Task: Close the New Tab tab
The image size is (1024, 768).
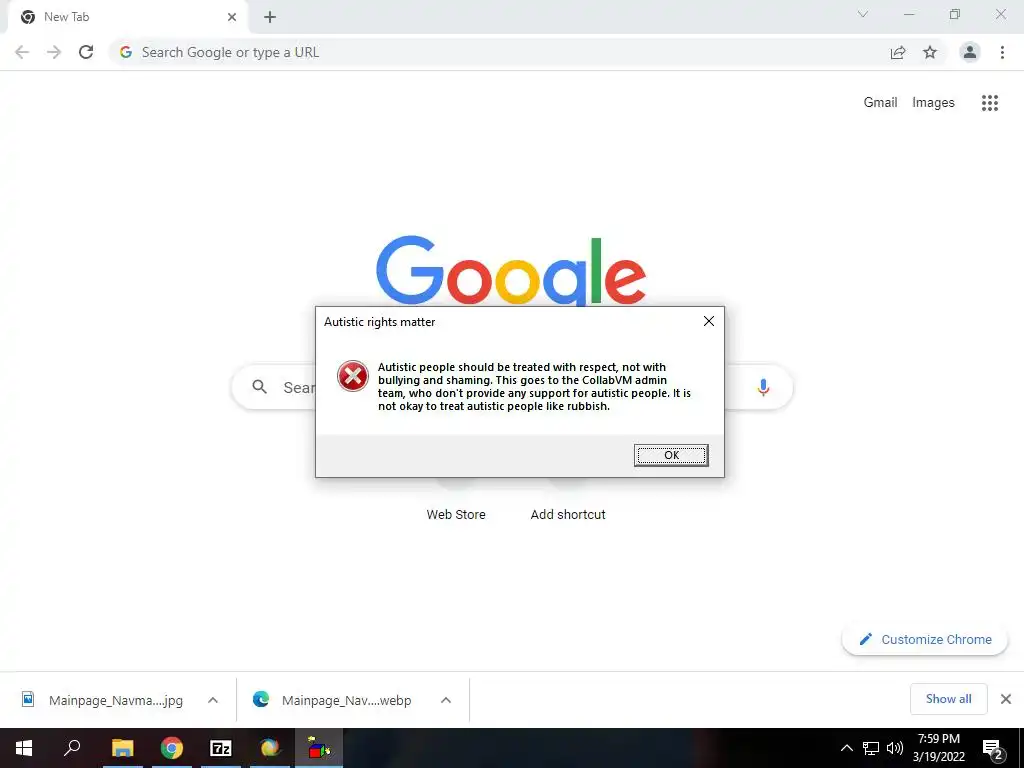Action: coord(232,17)
